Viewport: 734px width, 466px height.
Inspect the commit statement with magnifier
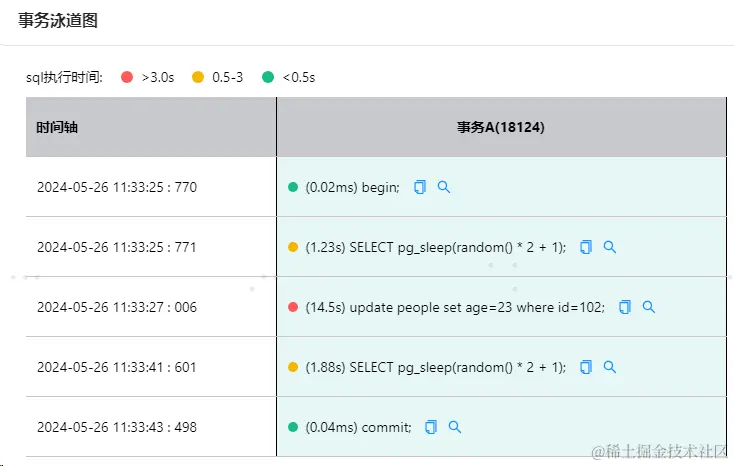point(455,427)
